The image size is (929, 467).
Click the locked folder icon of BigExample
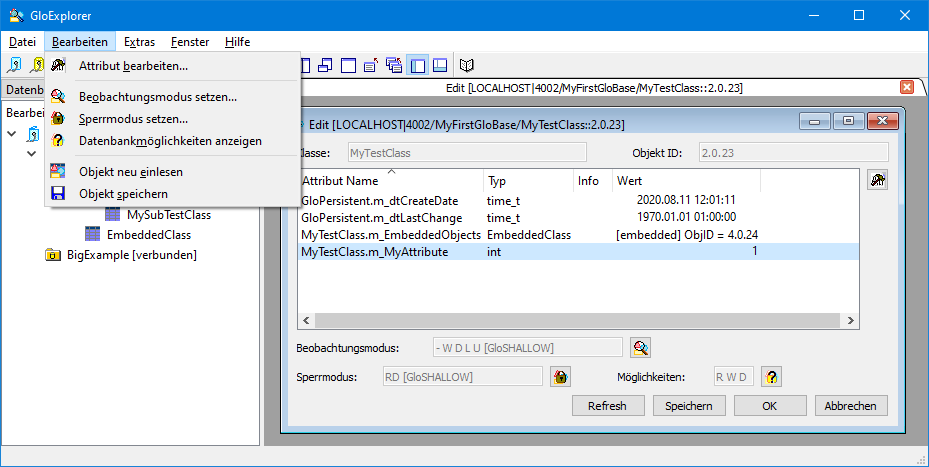(53, 255)
